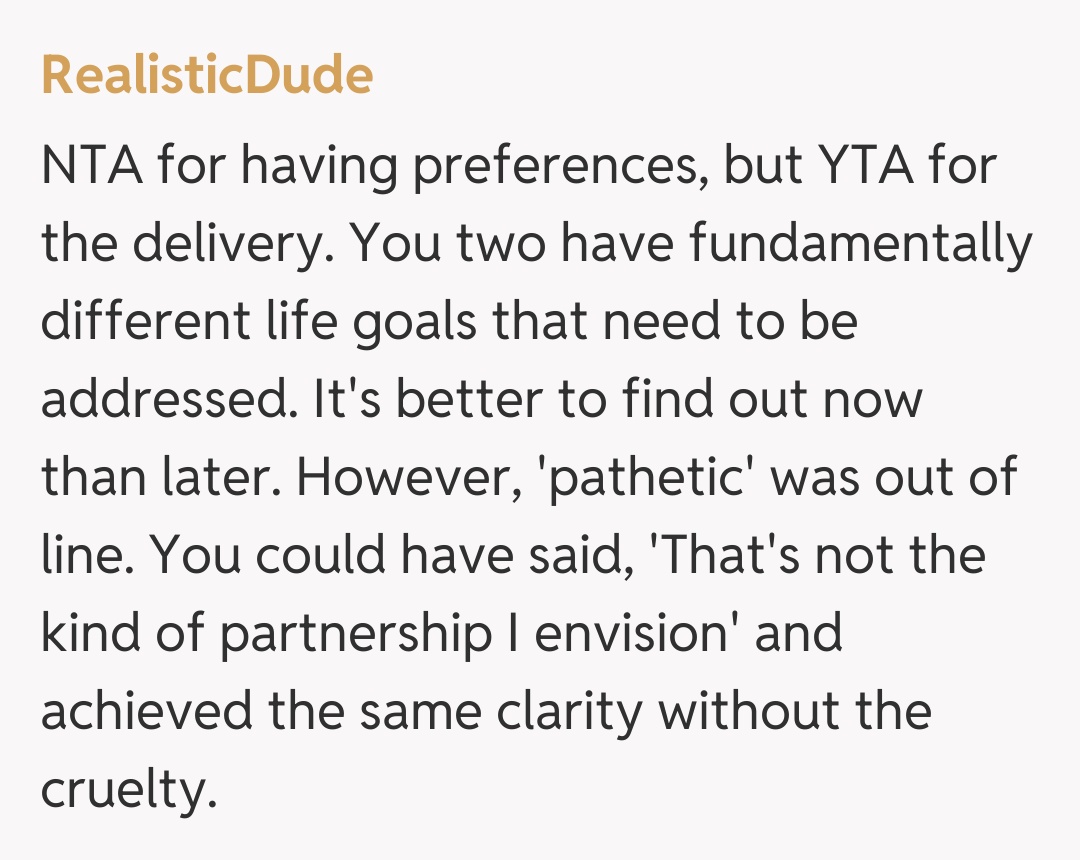The width and height of the screenshot is (1080, 860).
Task: Click the word 'preferences' in the first line
Action: (557, 165)
